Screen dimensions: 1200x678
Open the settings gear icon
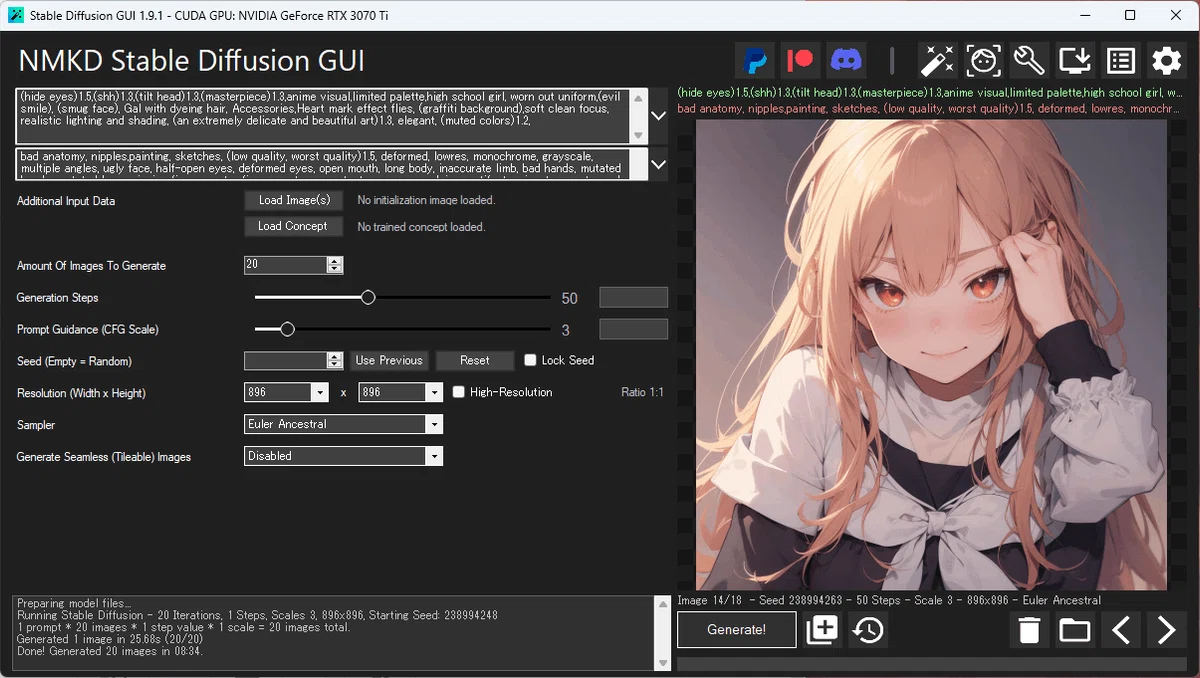(x=1167, y=61)
